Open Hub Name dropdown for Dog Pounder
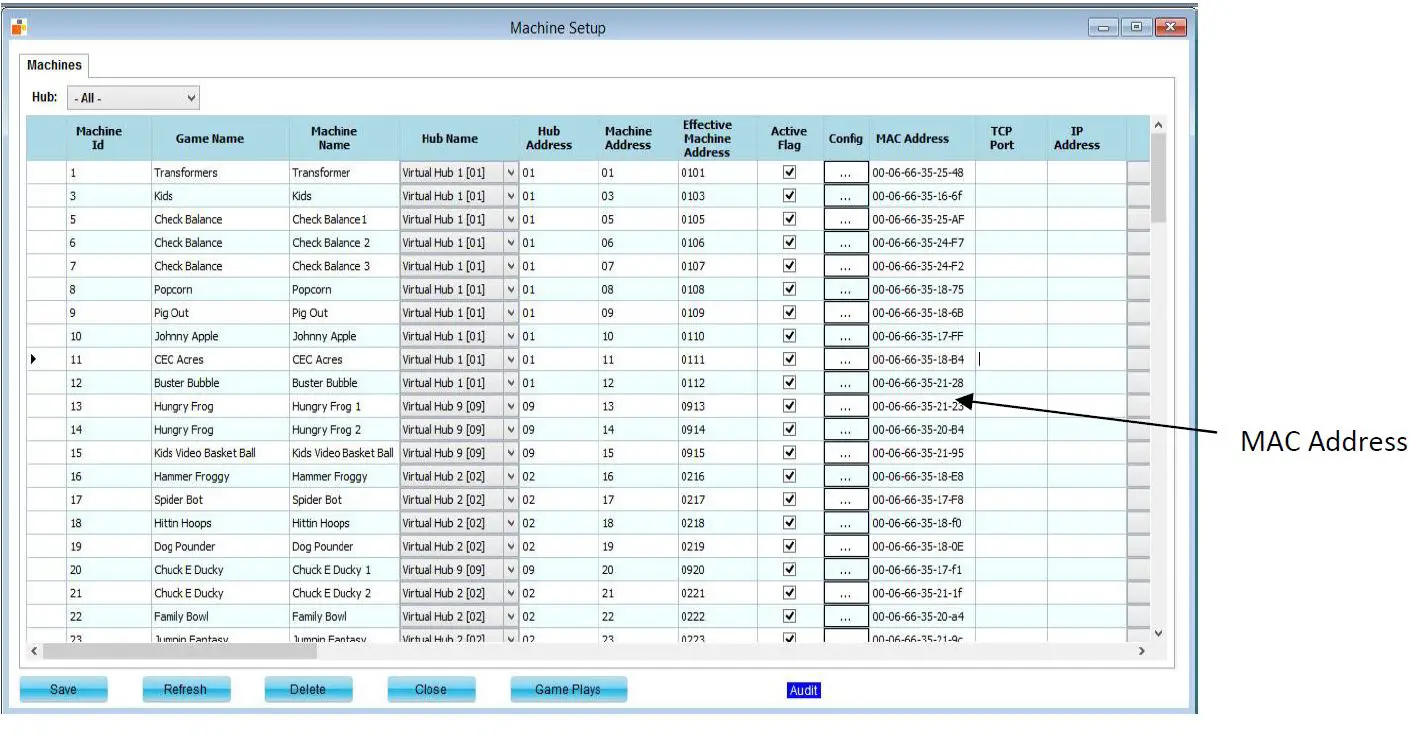 511,547
